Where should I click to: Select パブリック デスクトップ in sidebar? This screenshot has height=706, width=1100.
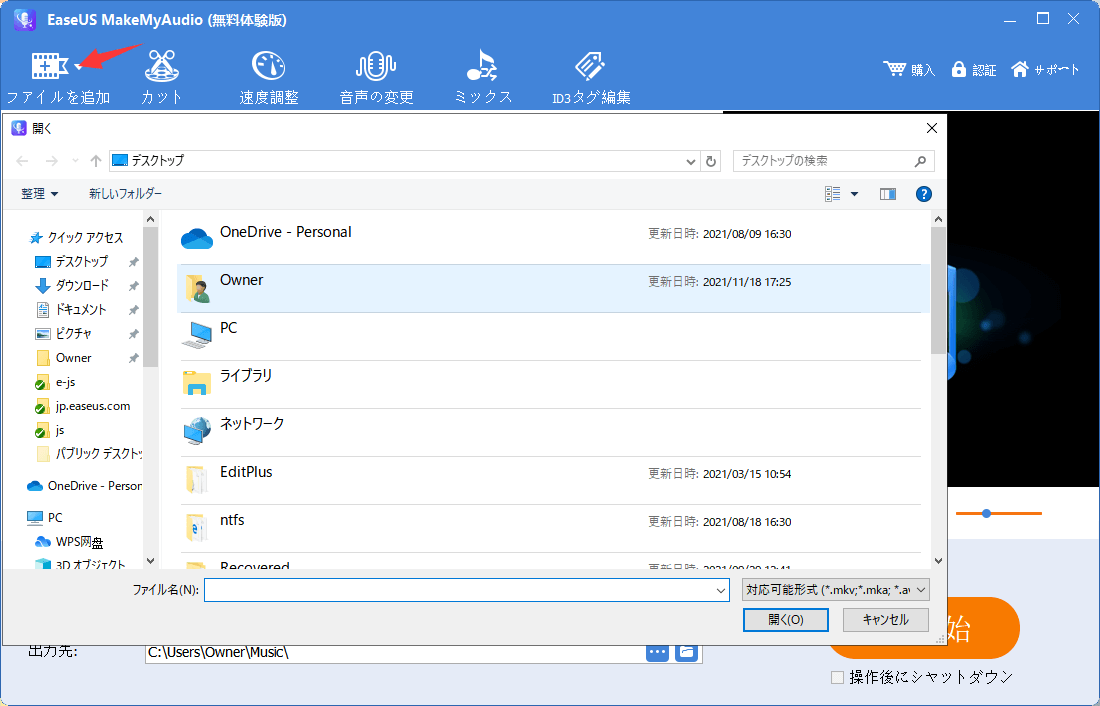(x=88, y=454)
